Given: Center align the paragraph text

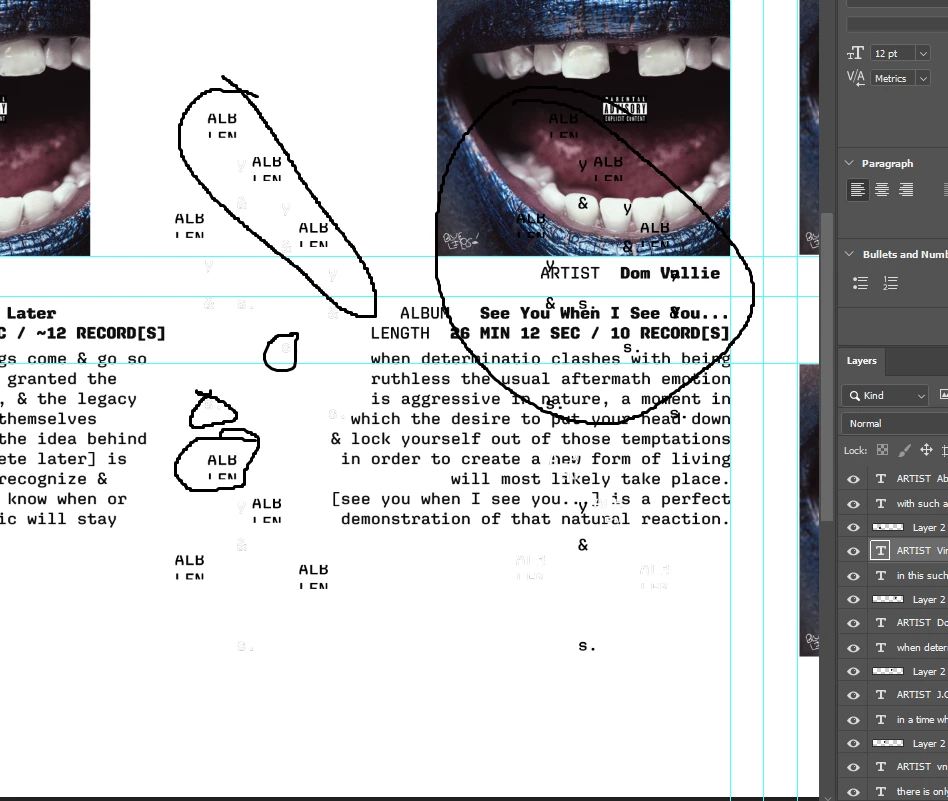Looking at the screenshot, I should pos(881,190).
